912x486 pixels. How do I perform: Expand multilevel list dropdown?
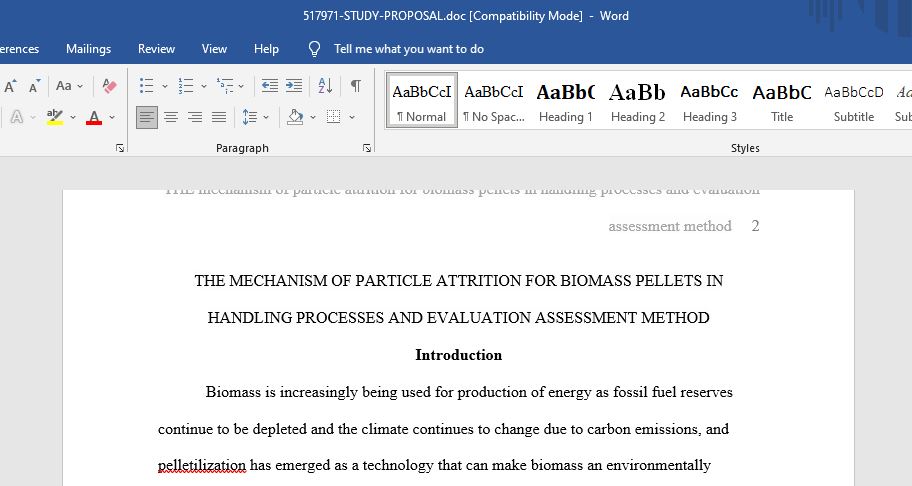click(x=241, y=86)
